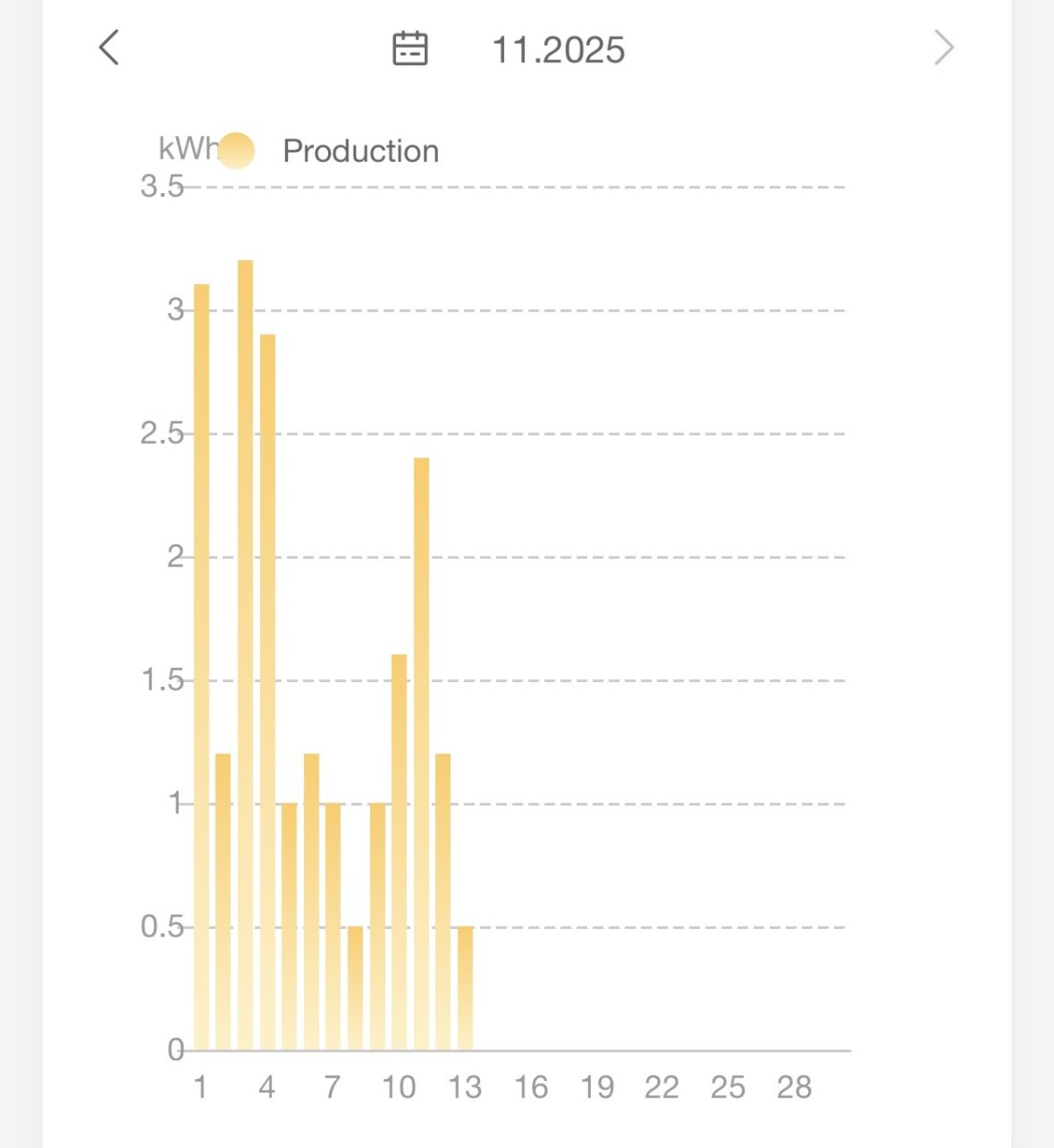The height and width of the screenshot is (1148, 1054).
Task: Go to the next month
Action: tap(944, 48)
